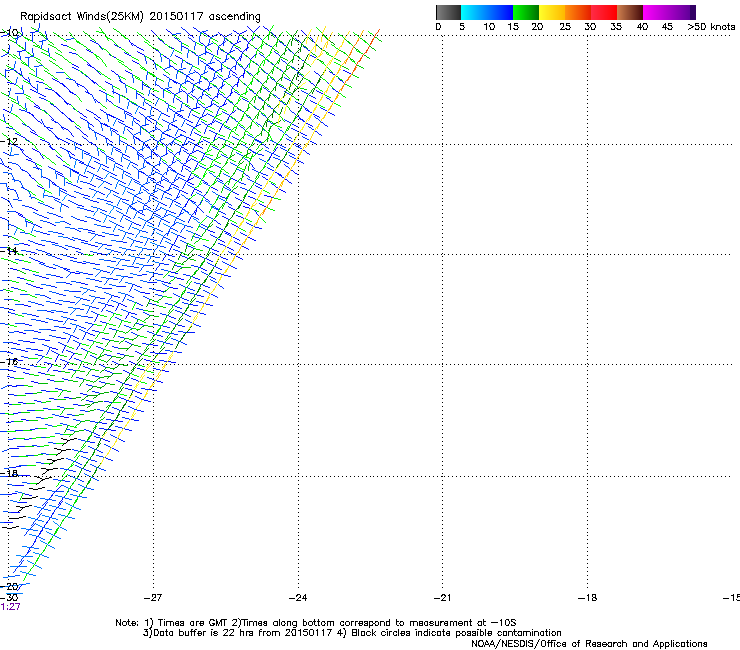Click the '45' legend scale number
The height and width of the screenshot is (650, 740).
[x=667, y=27]
